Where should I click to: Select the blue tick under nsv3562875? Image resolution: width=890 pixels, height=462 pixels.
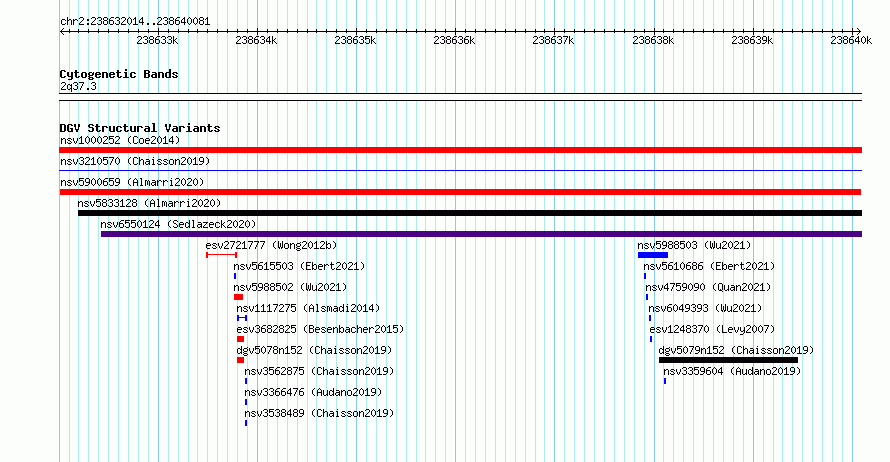click(x=246, y=381)
